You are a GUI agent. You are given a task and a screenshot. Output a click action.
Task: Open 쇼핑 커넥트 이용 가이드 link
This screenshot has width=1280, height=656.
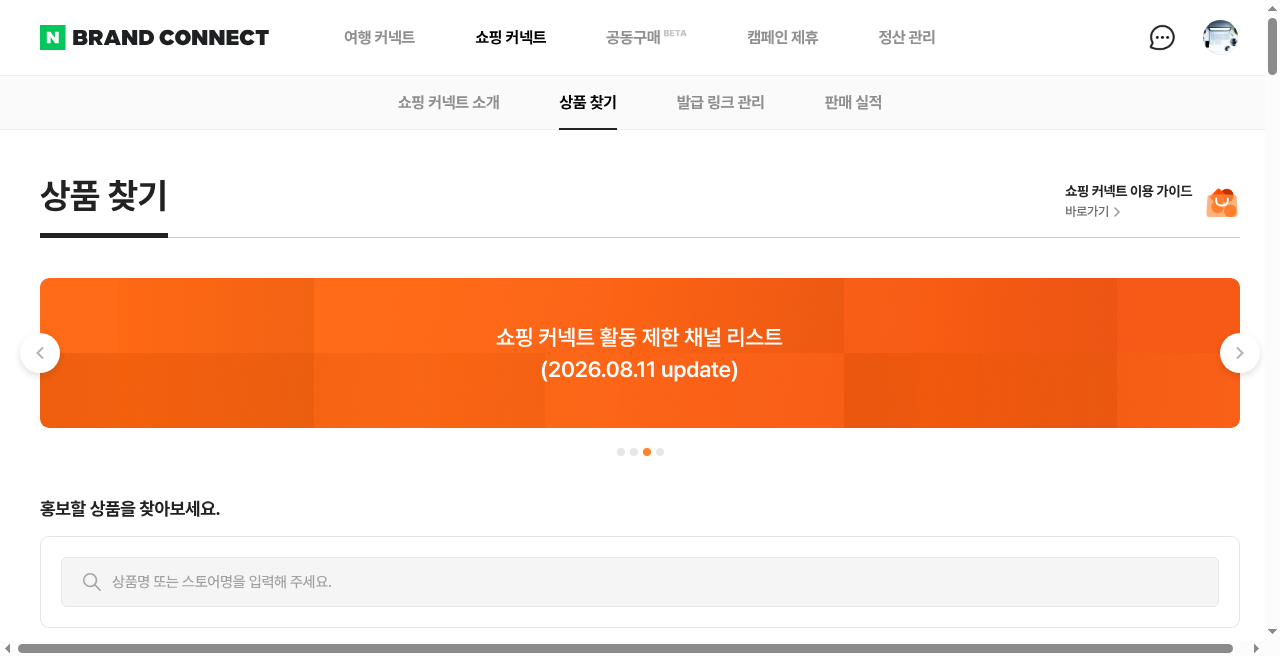[x=1128, y=191]
